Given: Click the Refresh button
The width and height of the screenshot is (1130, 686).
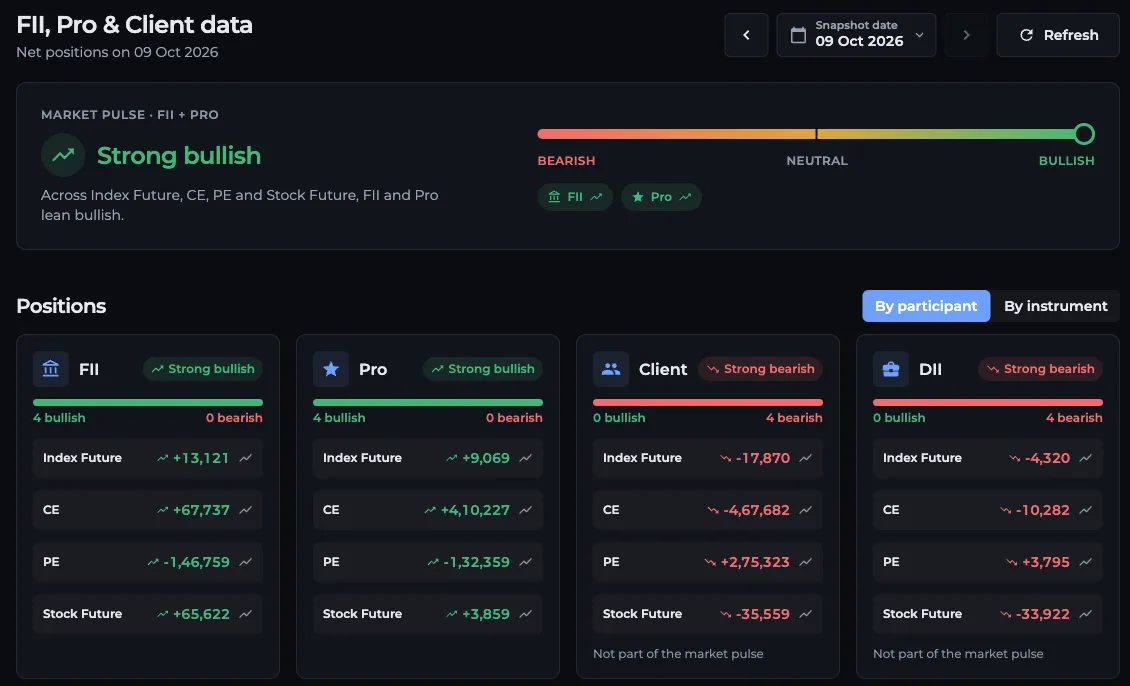Looking at the screenshot, I should point(1057,35).
